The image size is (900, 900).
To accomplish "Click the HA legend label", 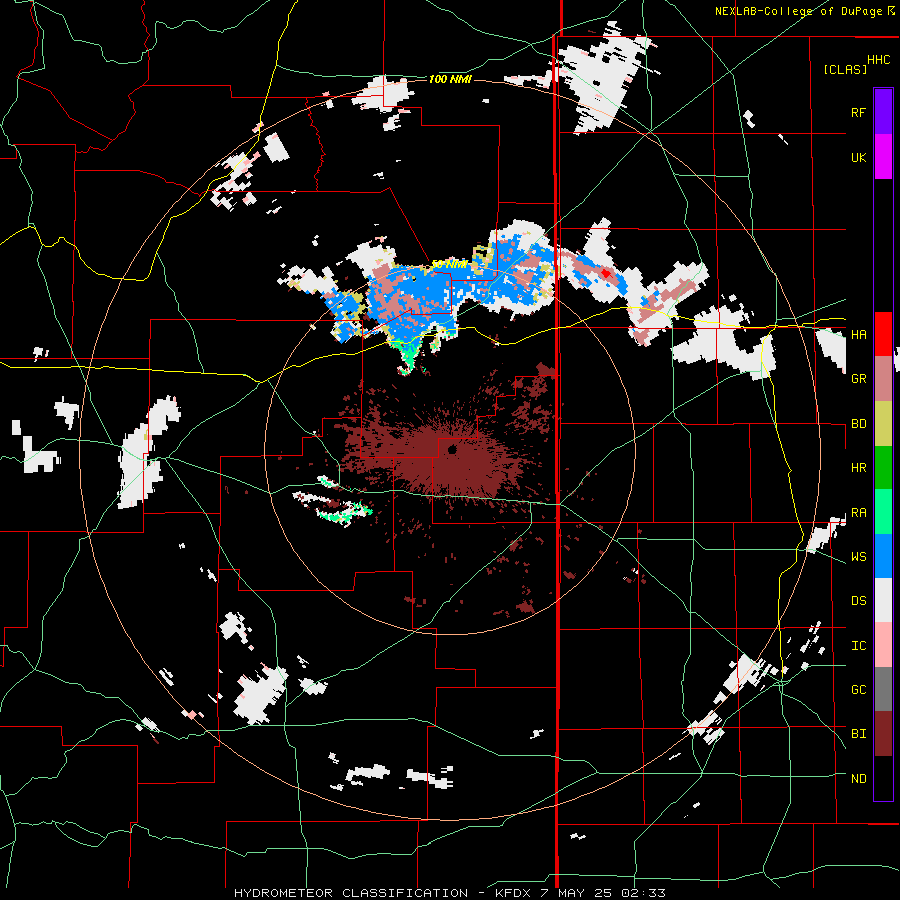I will (x=858, y=335).
